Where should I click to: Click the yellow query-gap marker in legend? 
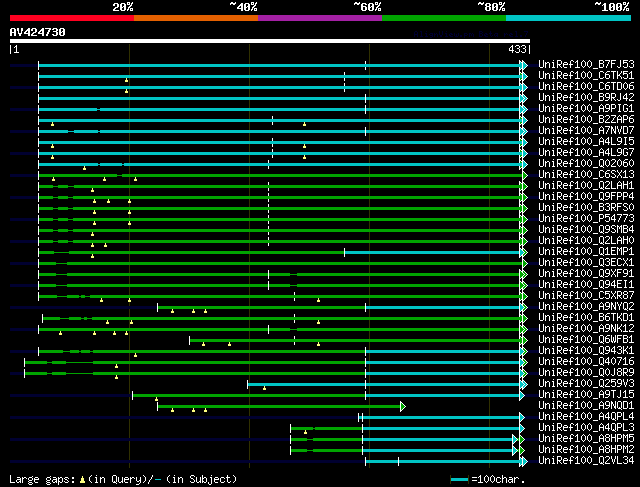tap(82, 480)
